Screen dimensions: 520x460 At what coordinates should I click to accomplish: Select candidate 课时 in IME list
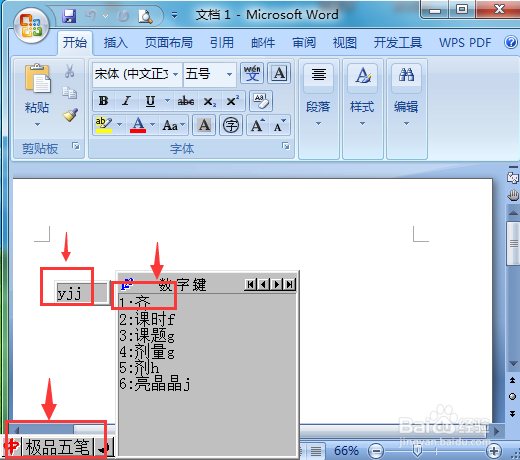[x=147, y=319]
